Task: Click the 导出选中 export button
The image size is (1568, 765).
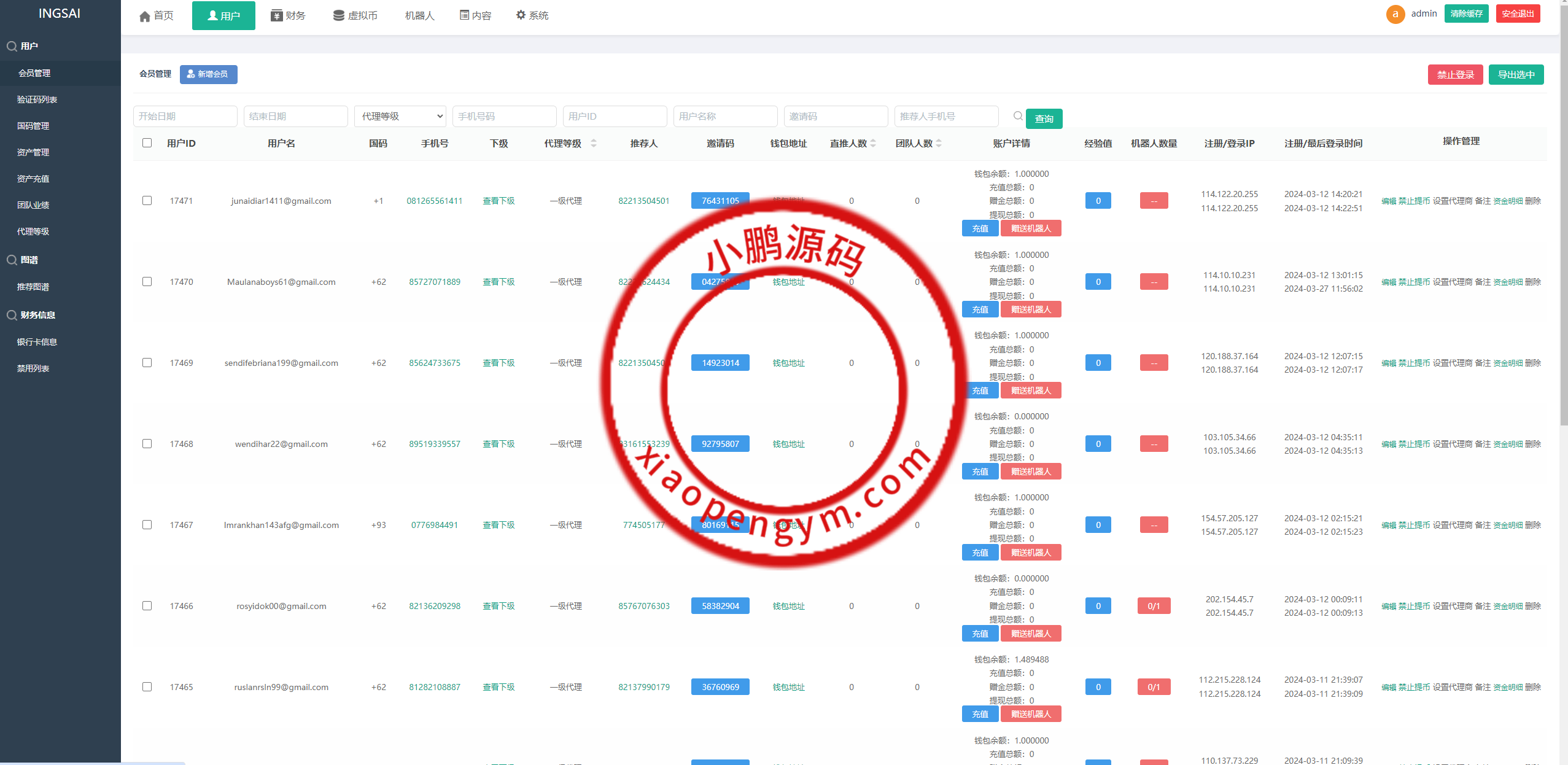Action: pos(1516,75)
